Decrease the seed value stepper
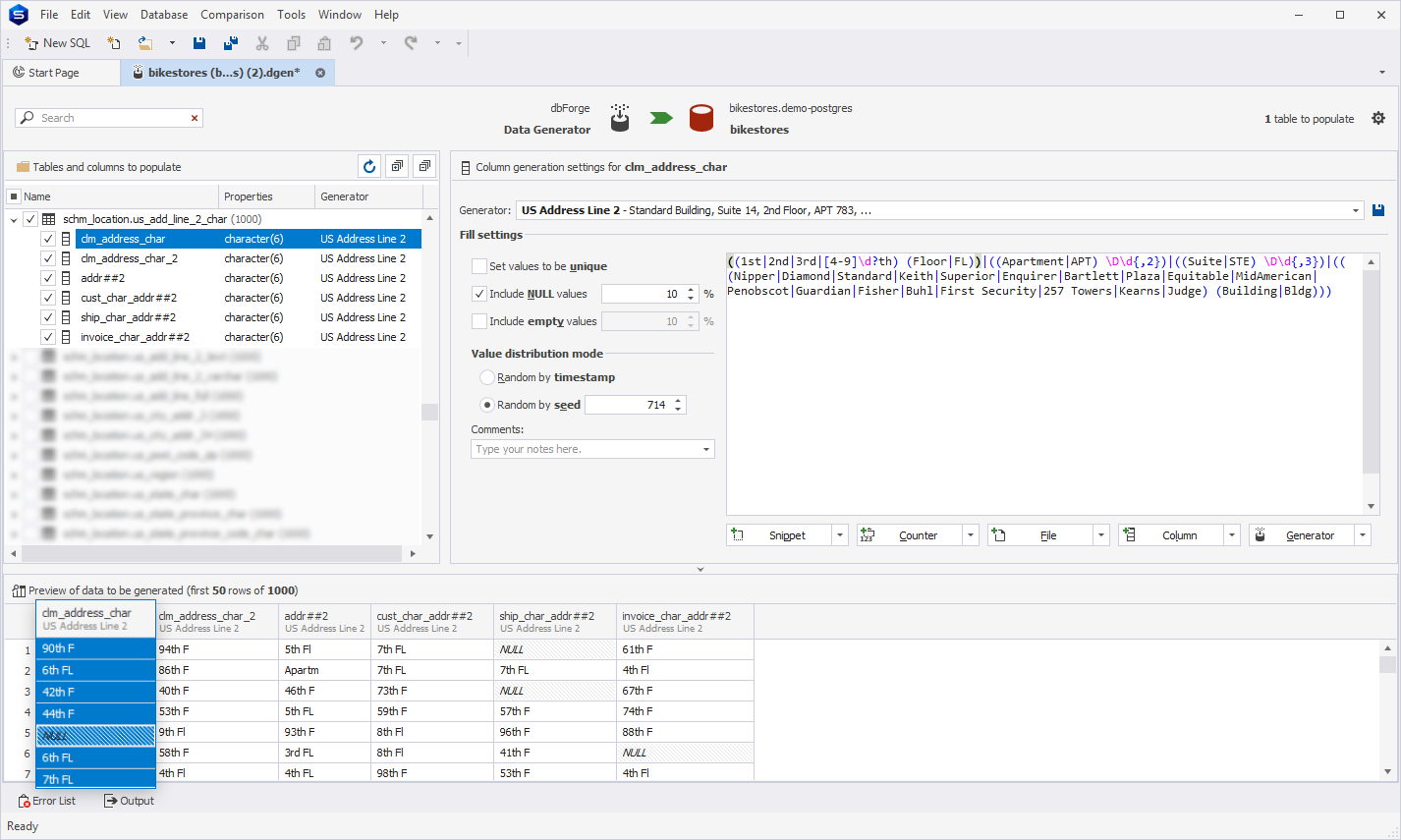This screenshot has height=840, width=1401. tap(678, 409)
